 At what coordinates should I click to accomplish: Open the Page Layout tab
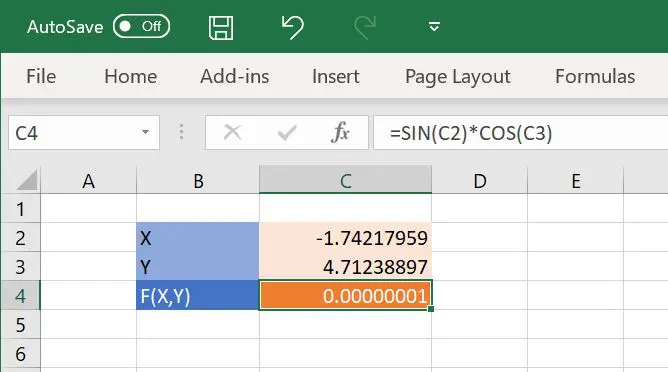[458, 77]
